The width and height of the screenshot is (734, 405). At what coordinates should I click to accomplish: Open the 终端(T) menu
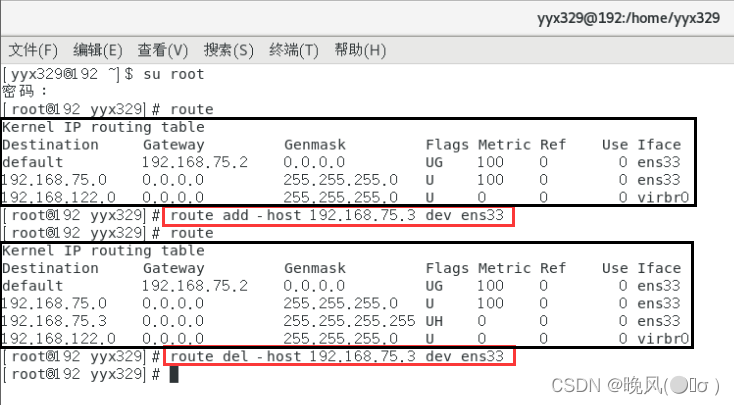click(x=294, y=50)
